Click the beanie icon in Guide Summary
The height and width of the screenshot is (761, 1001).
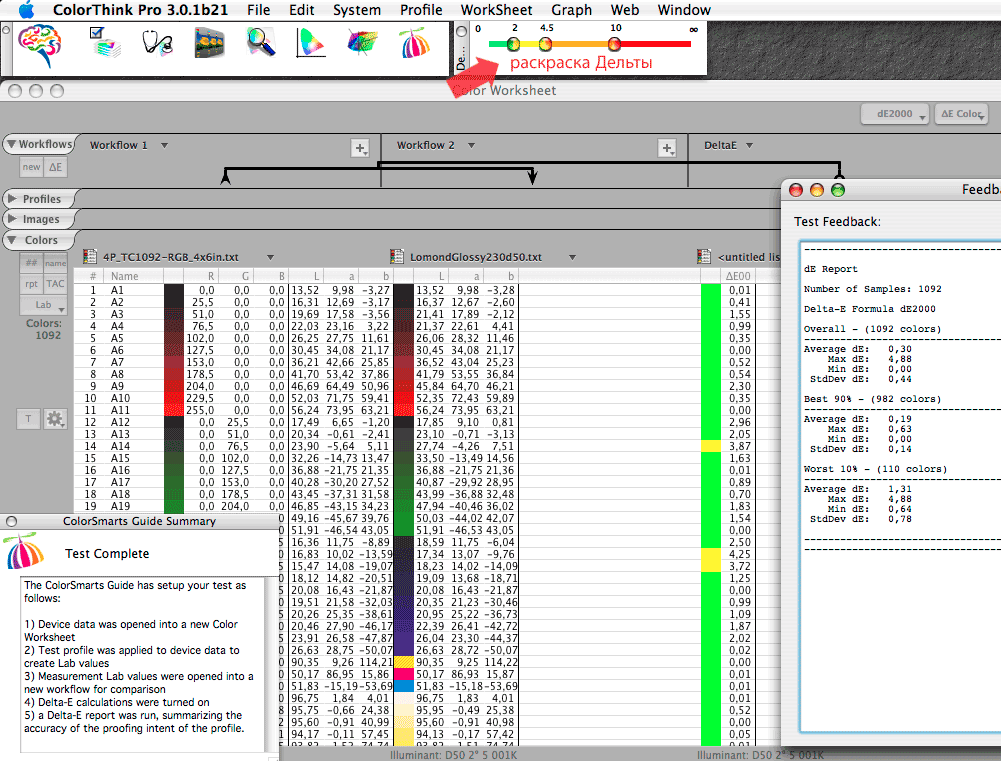click(23, 551)
